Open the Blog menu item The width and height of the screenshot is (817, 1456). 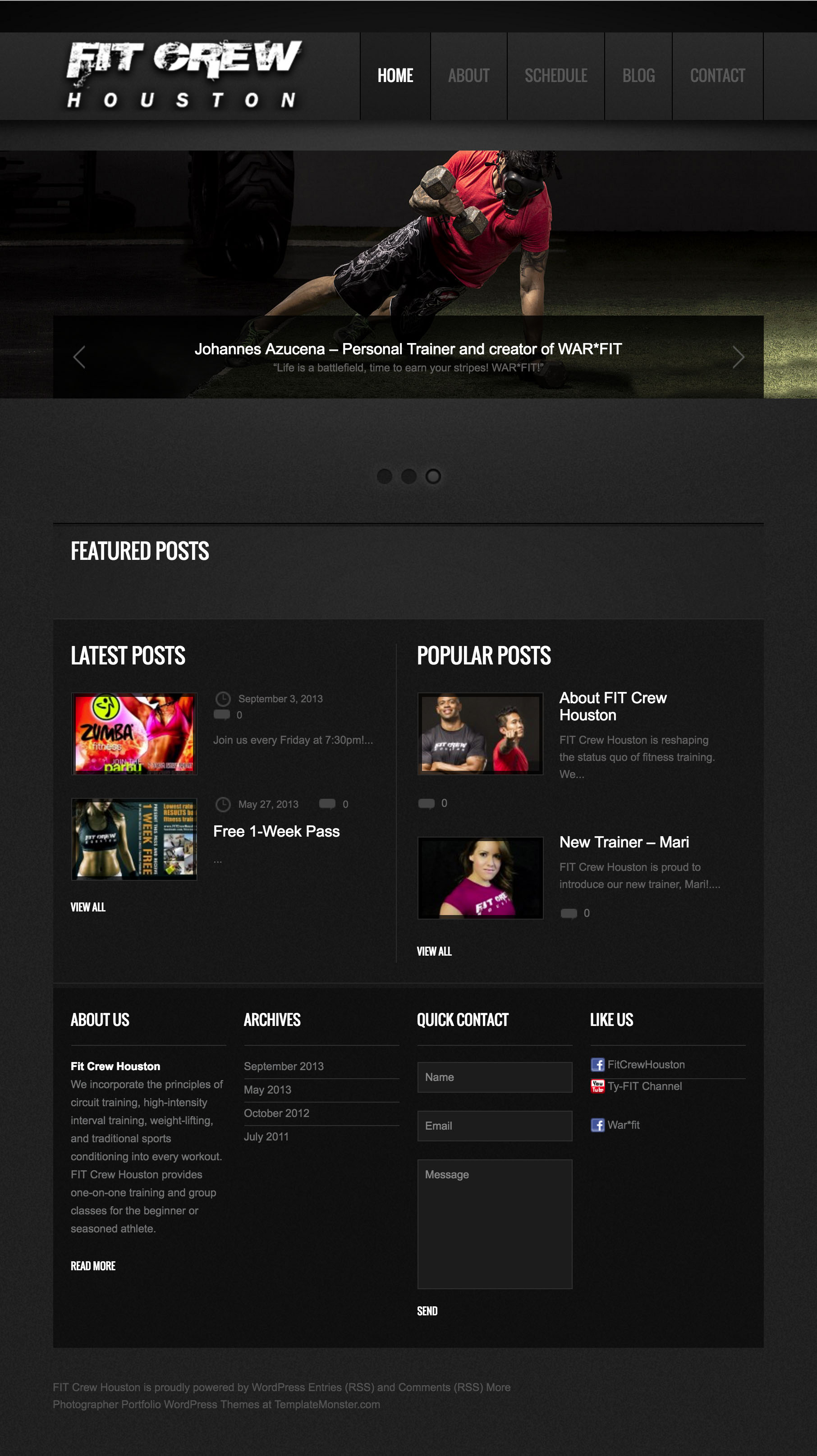tap(638, 76)
